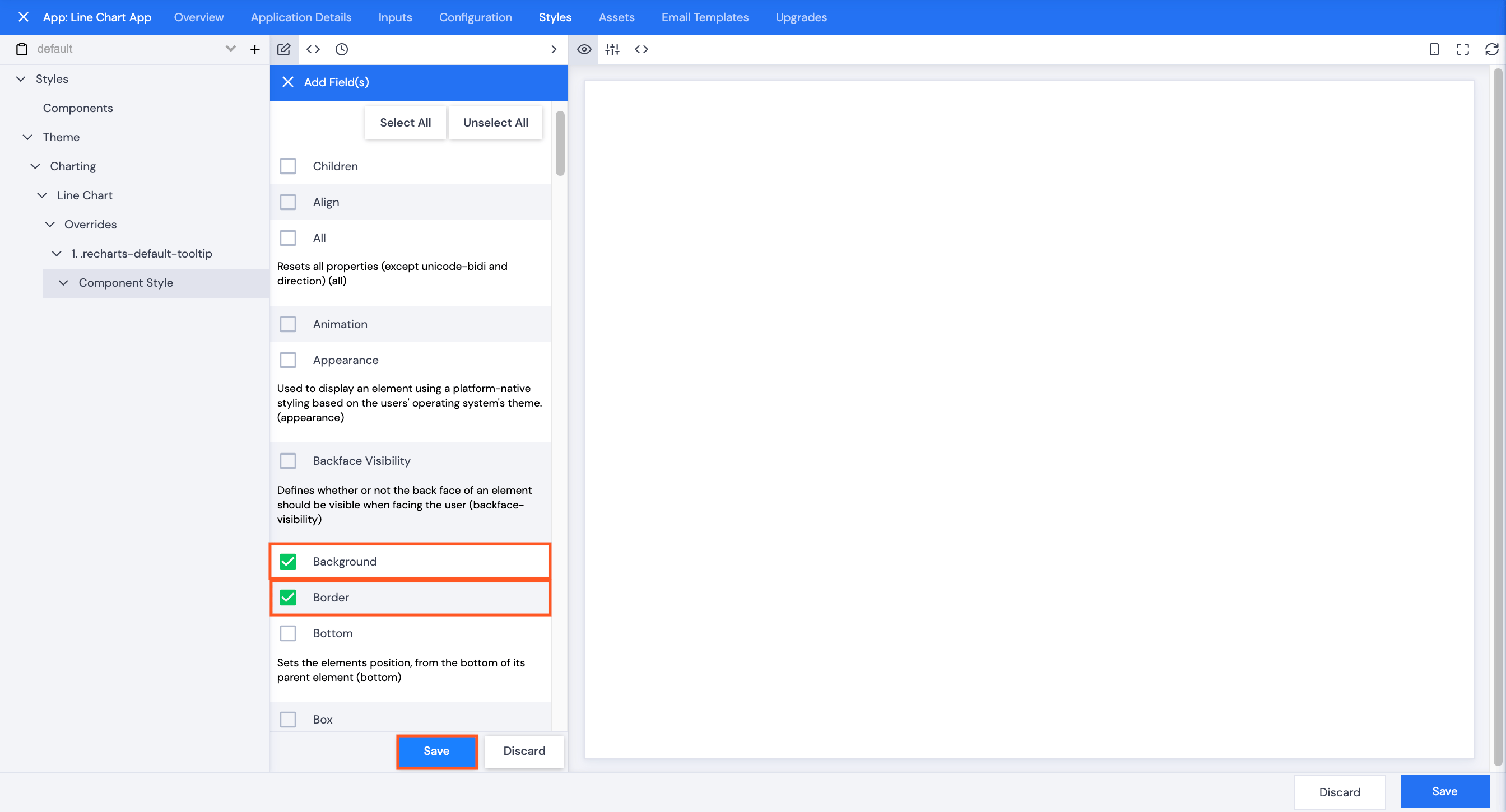Uncheck the Background checkbox
The image size is (1506, 812).
(x=287, y=561)
